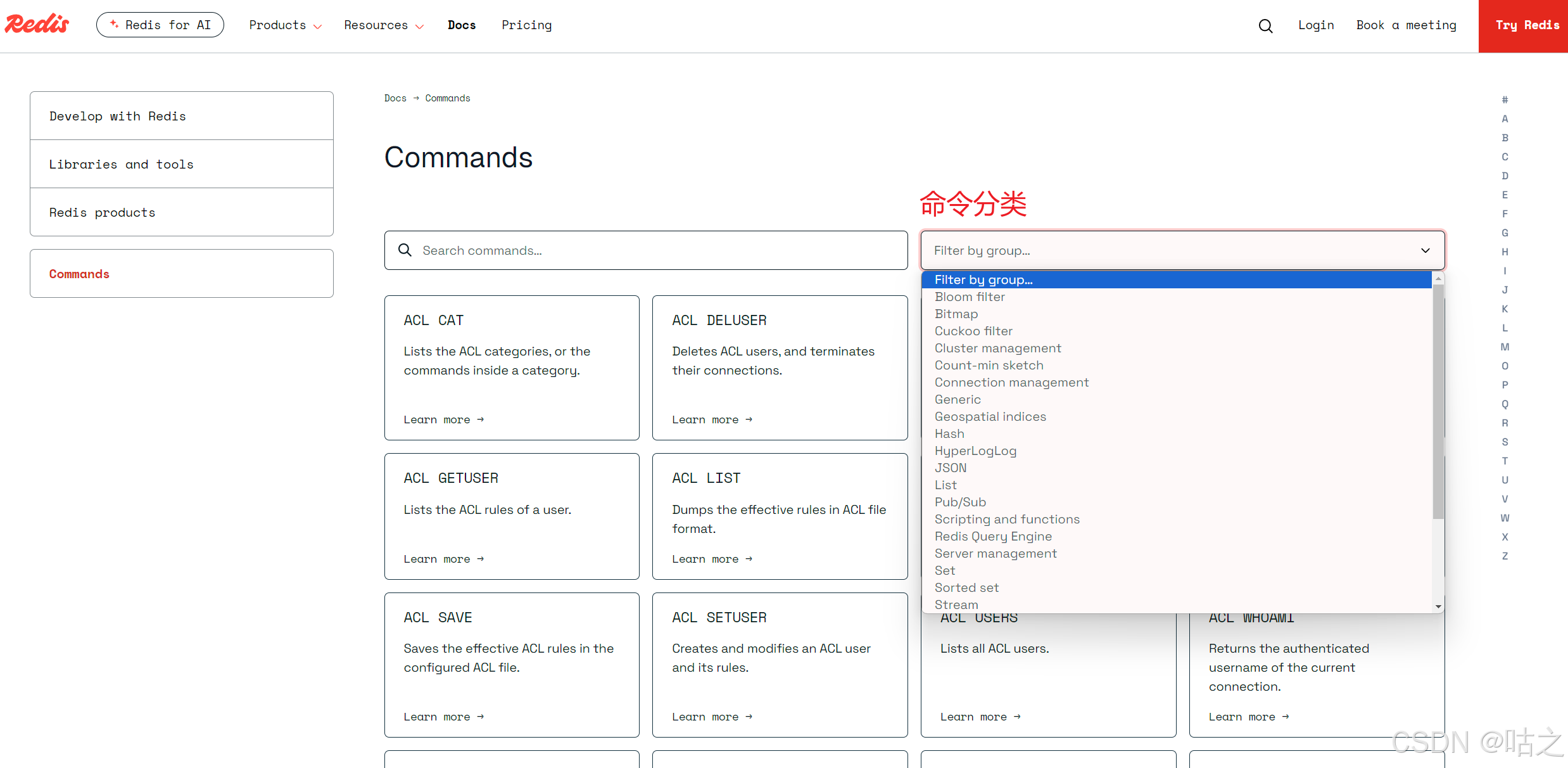
Task: Select Docs in the top navigation
Action: tap(462, 25)
